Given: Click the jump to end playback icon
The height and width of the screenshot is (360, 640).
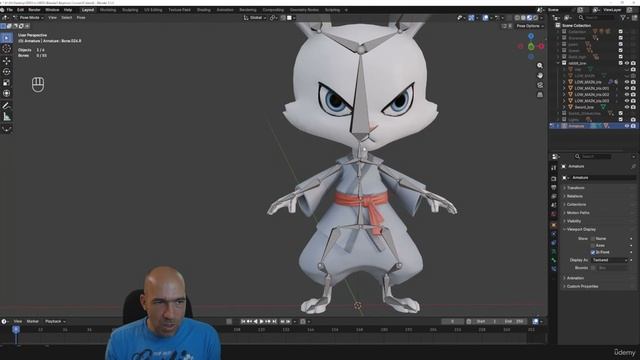Looking at the screenshot, I should click(x=275, y=322).
